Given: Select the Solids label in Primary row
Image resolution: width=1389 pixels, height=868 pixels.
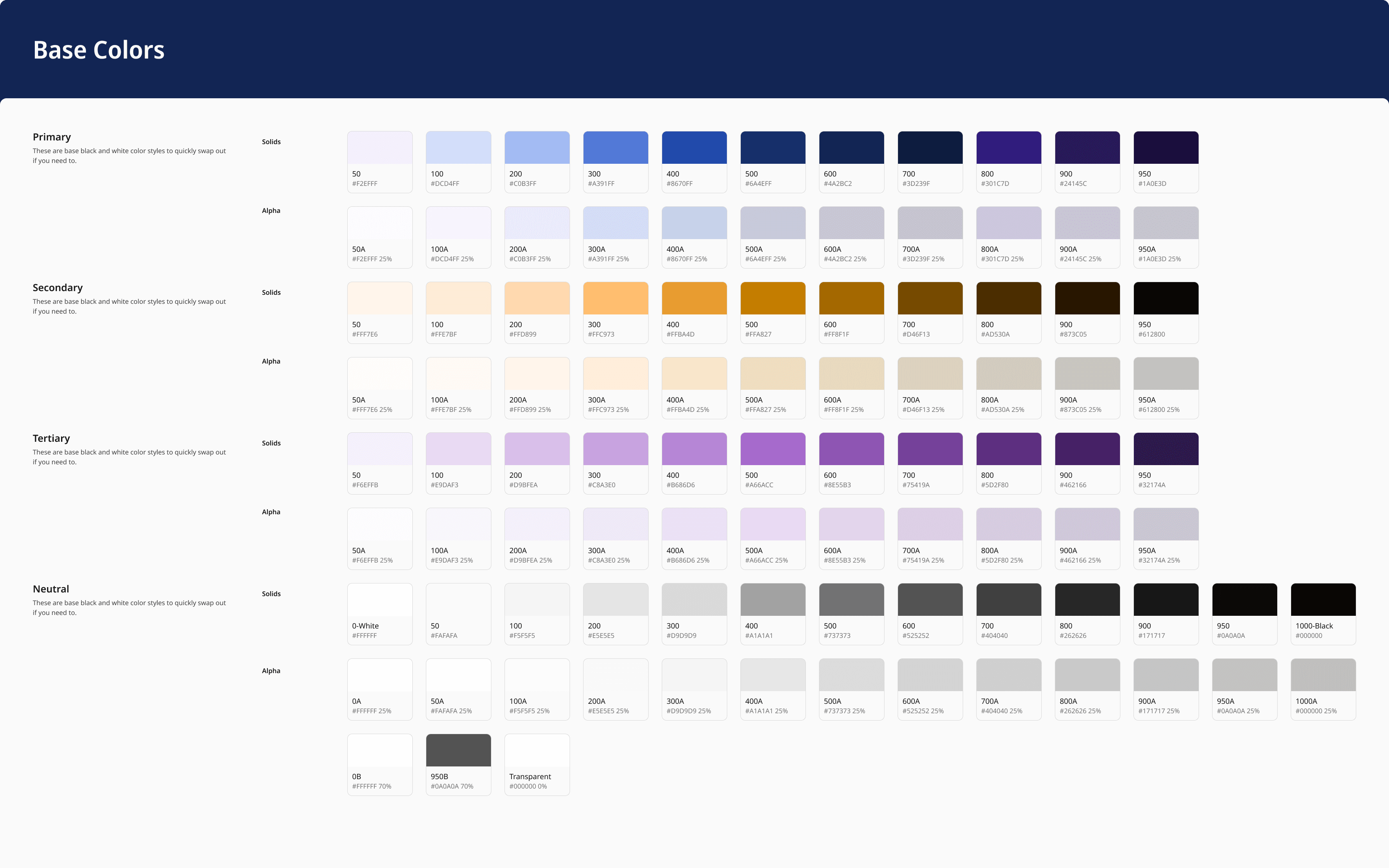Looking at the screenshot, I should point(271,142).
